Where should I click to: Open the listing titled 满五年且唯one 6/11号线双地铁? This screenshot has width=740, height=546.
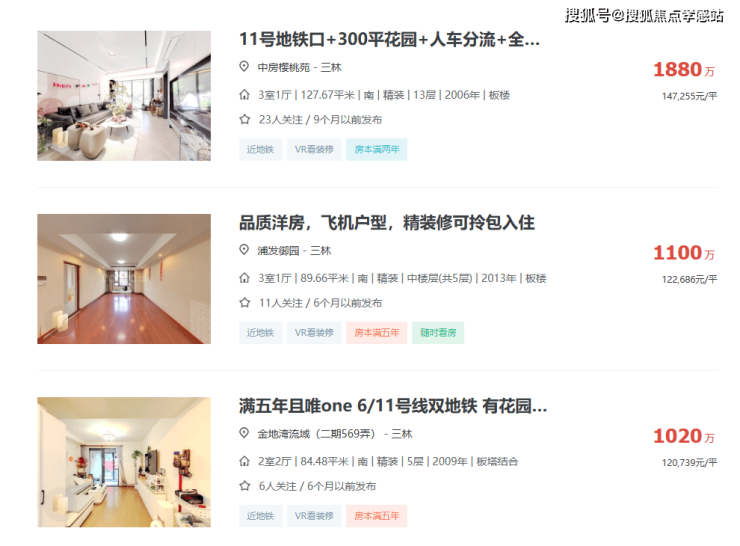click(393, 405)
